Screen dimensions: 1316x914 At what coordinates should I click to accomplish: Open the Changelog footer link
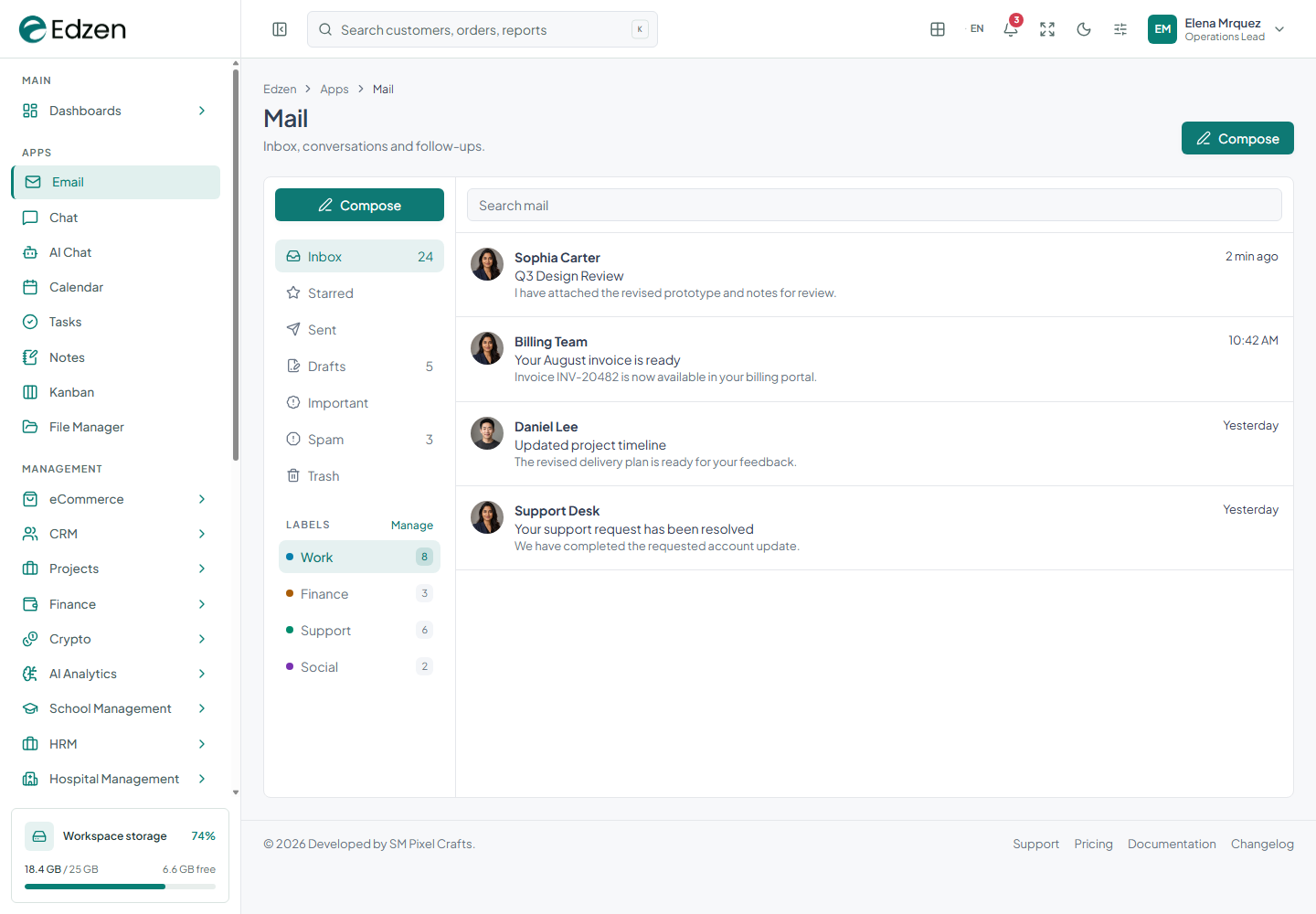click(x=1262, y=844)
